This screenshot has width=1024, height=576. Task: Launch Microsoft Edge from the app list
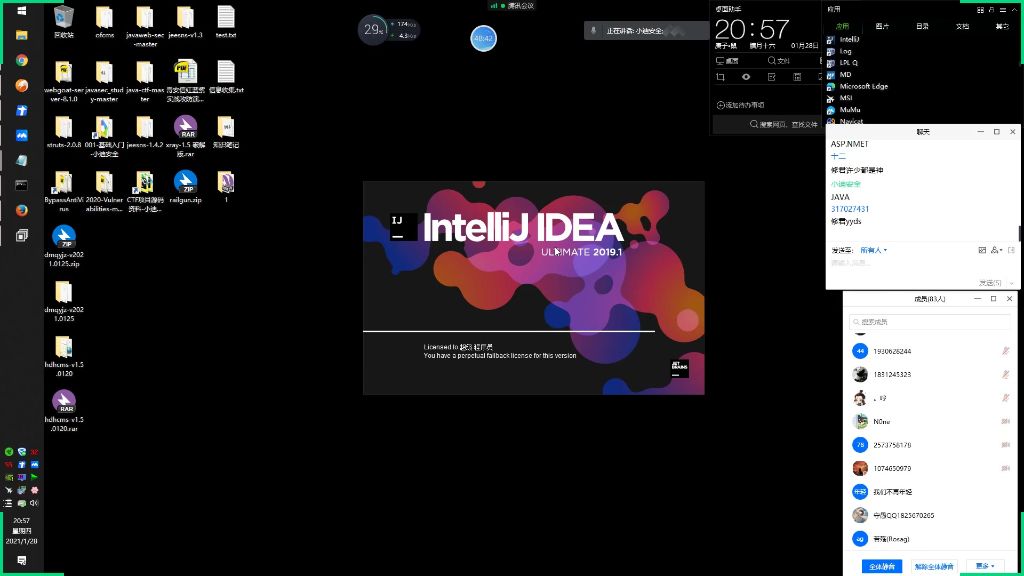point(857,86)
